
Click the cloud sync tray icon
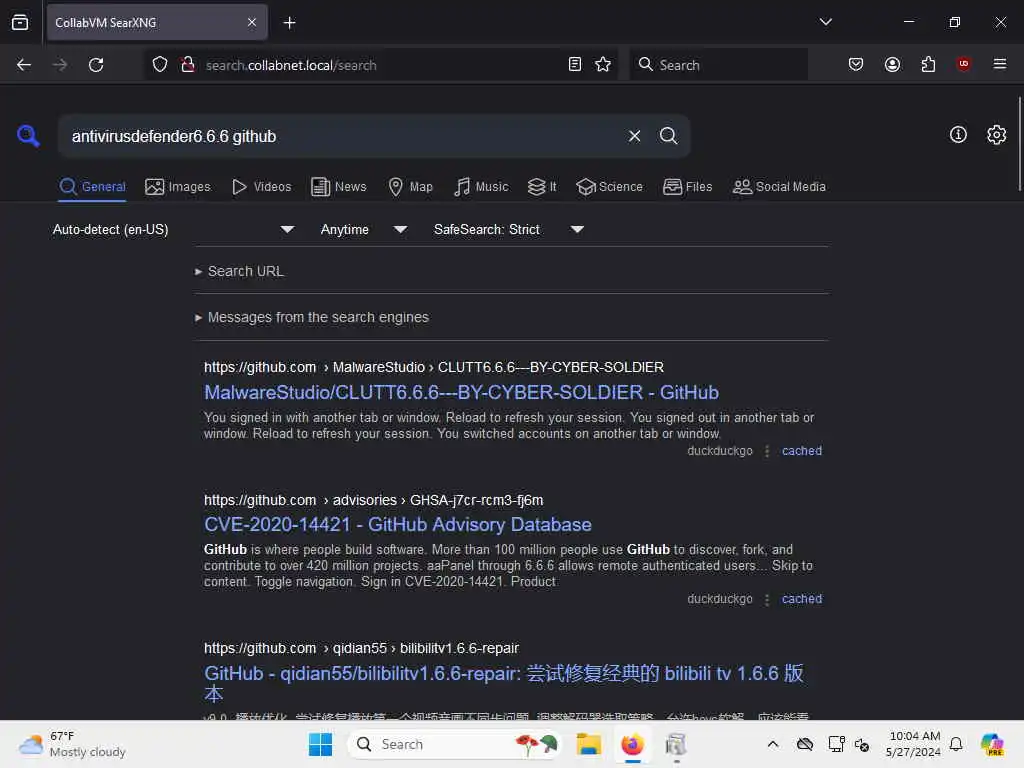click(805, 744)
